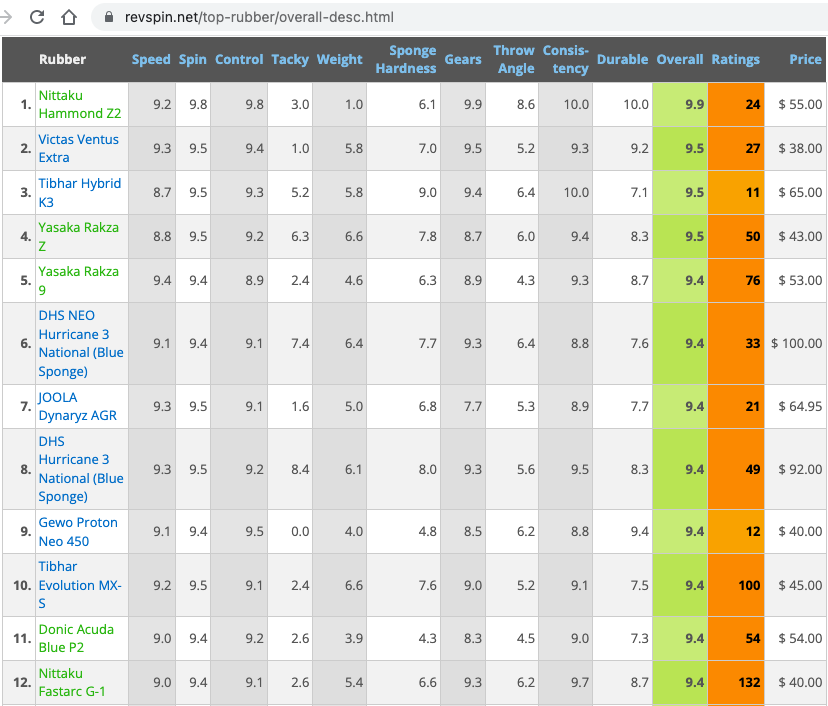Click the green 9.9 overall score cell
828x706 pixels.
point(680,104)
